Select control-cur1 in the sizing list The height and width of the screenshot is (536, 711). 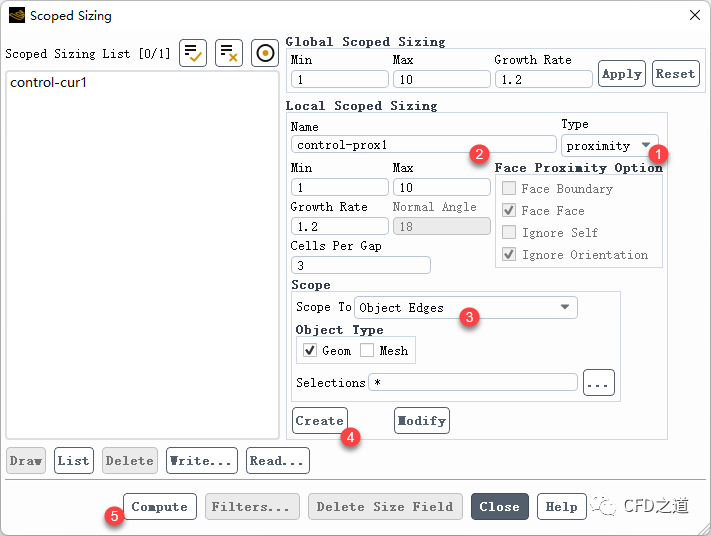click(x=48, y=83)
